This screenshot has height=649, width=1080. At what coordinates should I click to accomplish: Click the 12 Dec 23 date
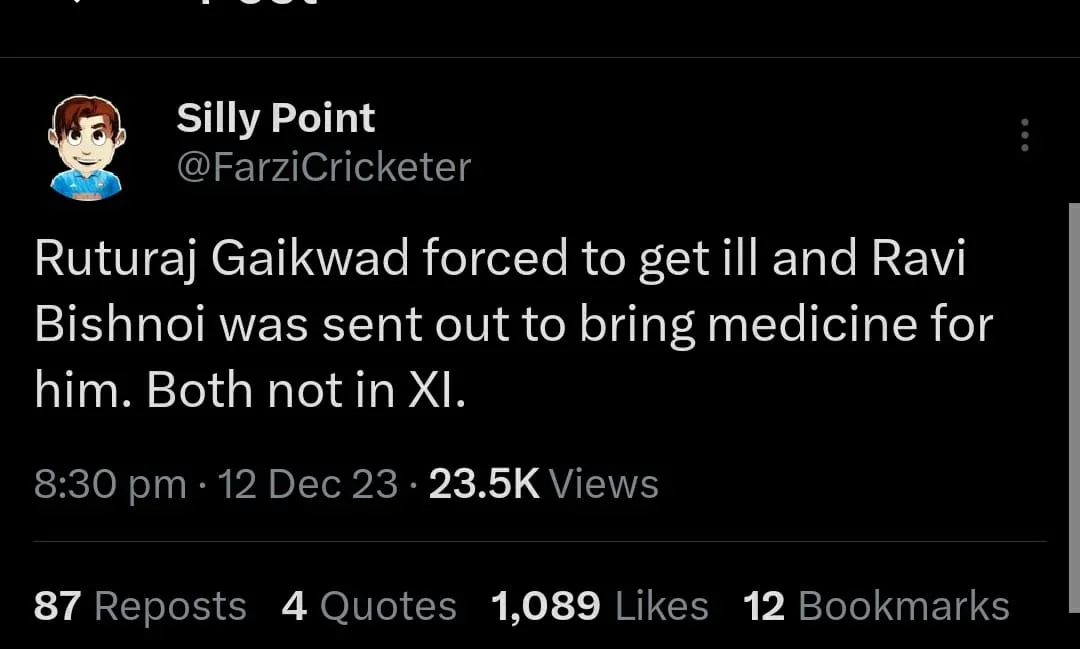(308, 484)
